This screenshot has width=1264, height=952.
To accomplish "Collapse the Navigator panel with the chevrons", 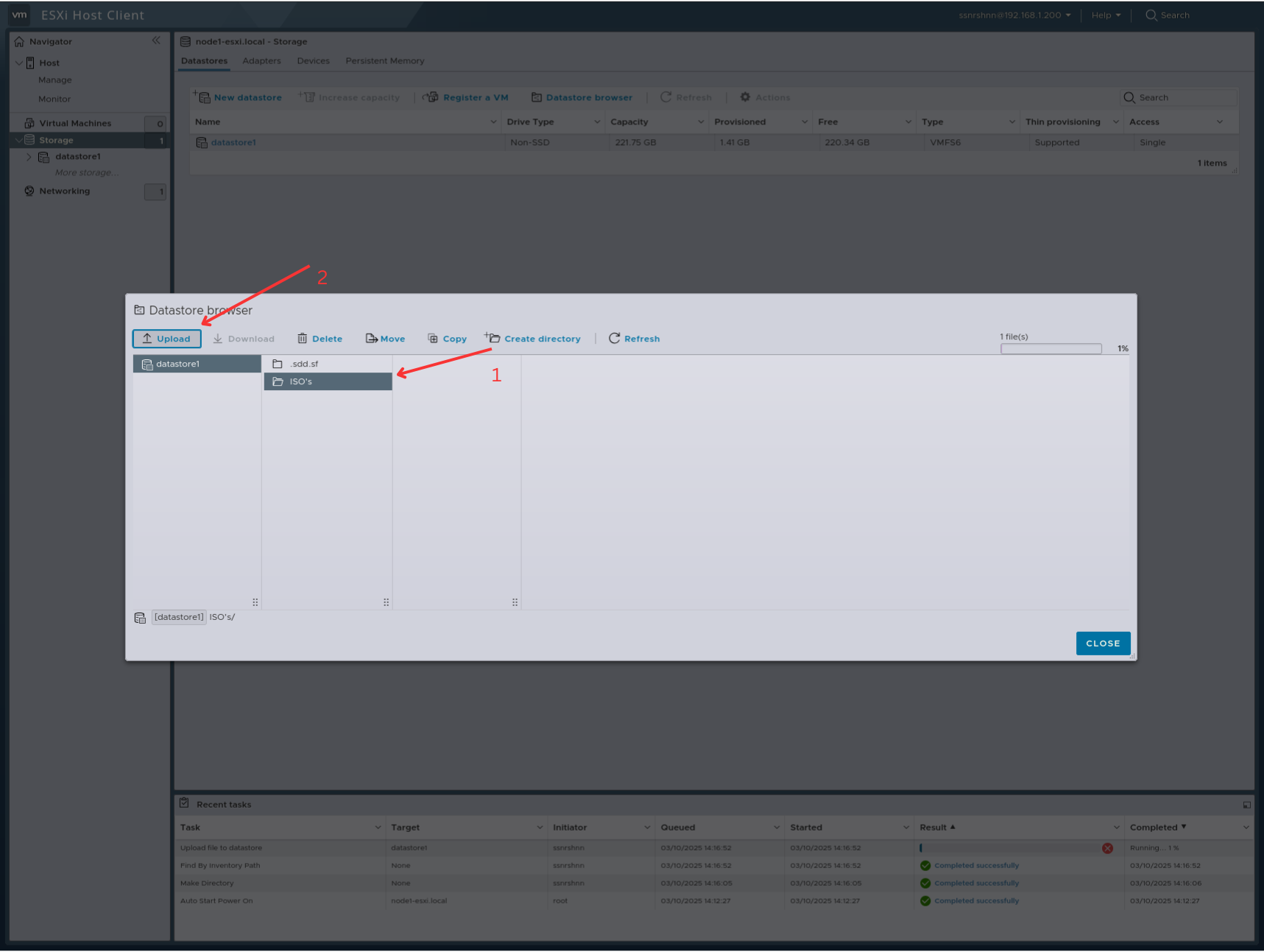I will tap(155, 41).
